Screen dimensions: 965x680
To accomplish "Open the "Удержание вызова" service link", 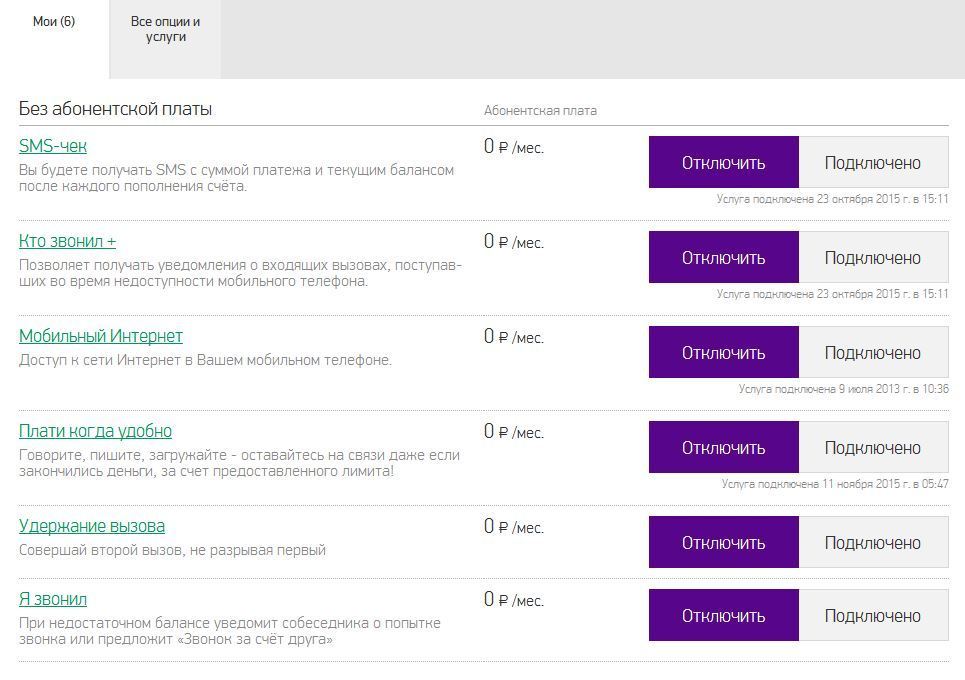I will (x=92, y=526).
